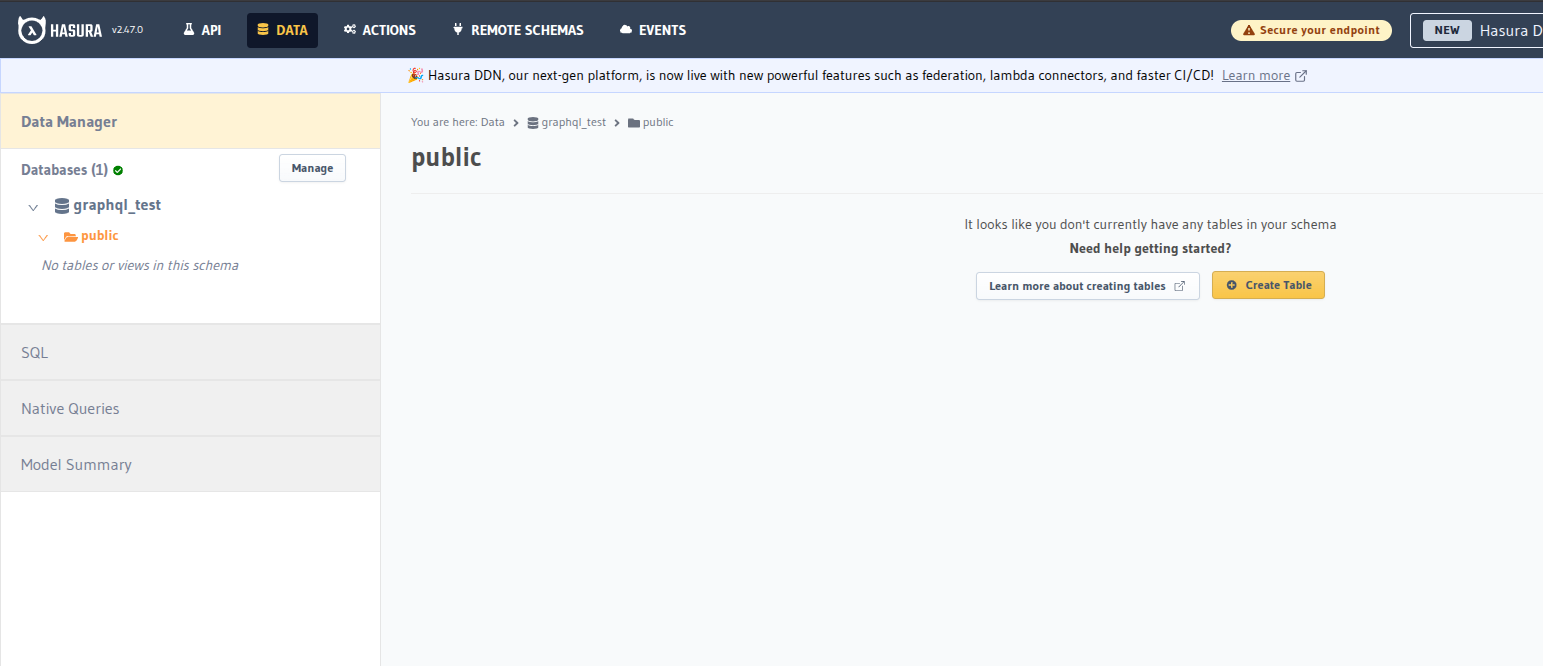The height and width of the screenshot is (666, 1543).
Task: Click the orange folder icon beside public
Action: pyautogui.click(x=70, y=237)
